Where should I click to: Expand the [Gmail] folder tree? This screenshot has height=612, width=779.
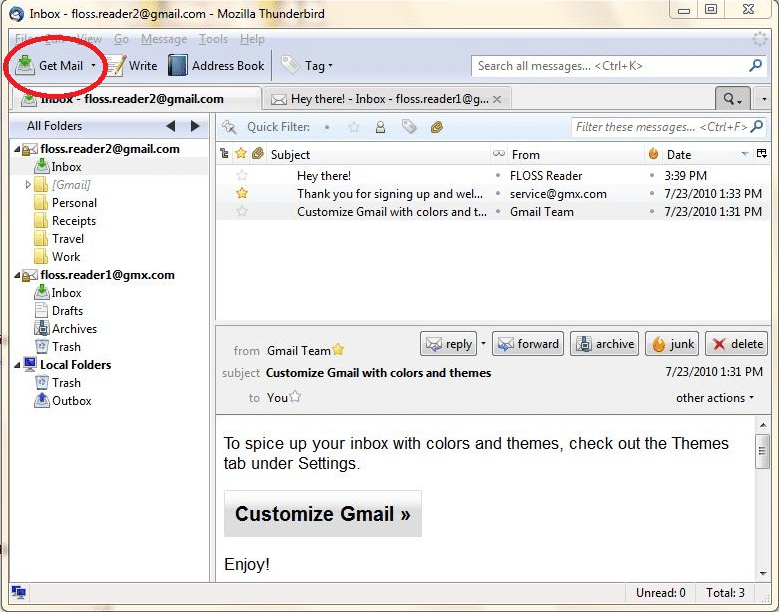tap(28, 185)
